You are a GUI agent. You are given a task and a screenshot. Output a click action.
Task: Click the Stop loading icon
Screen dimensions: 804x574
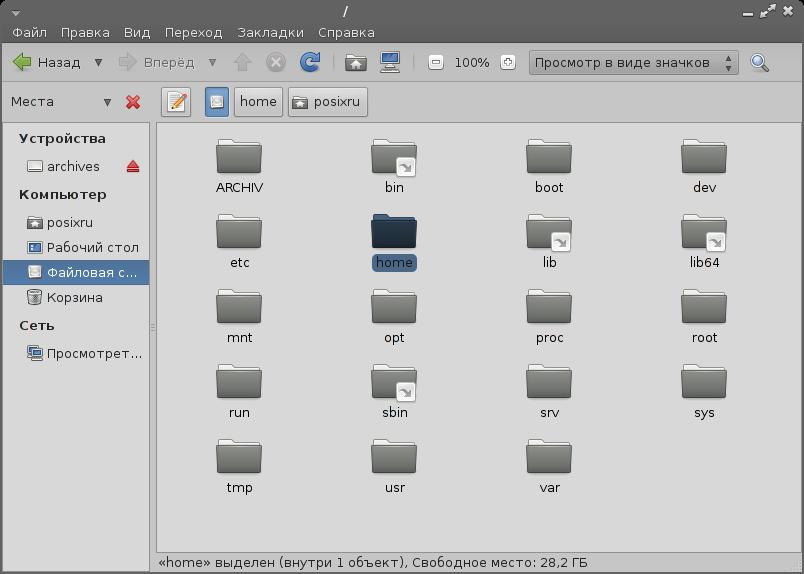[x=276, y=63]
